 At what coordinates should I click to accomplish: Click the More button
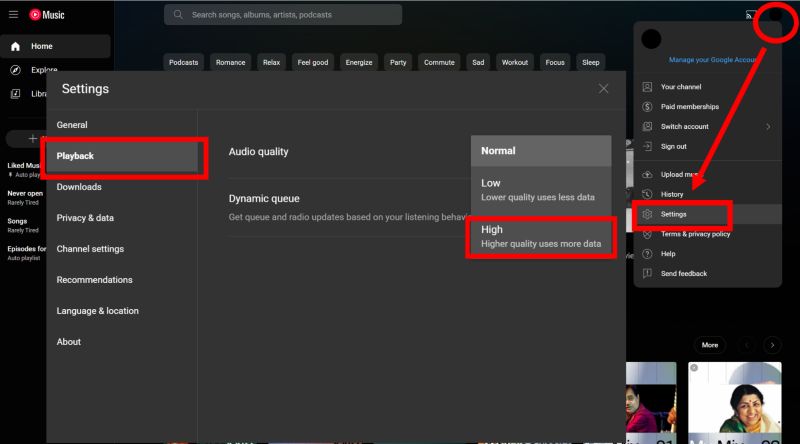click(710, 345)
